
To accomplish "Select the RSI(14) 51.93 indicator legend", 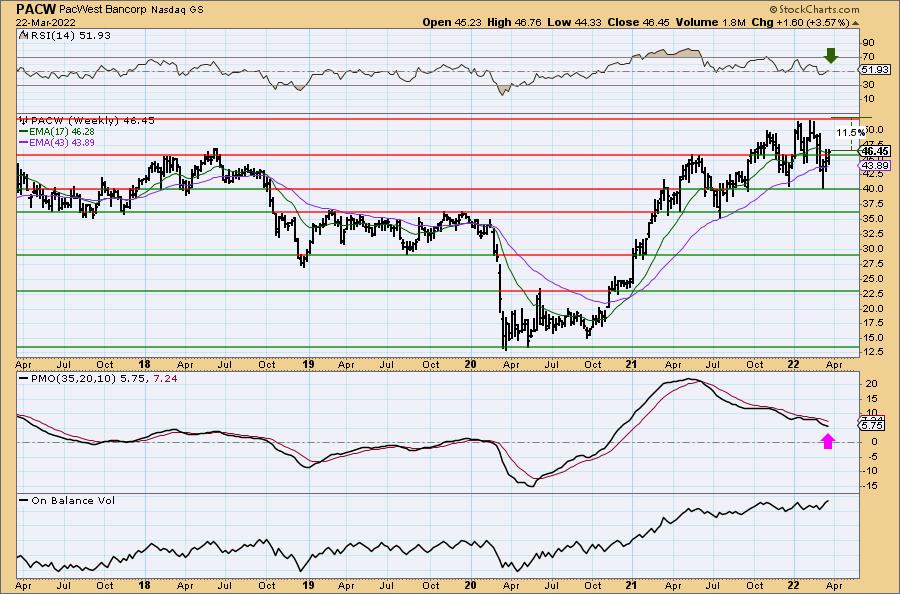I will (x=65, y=36).
